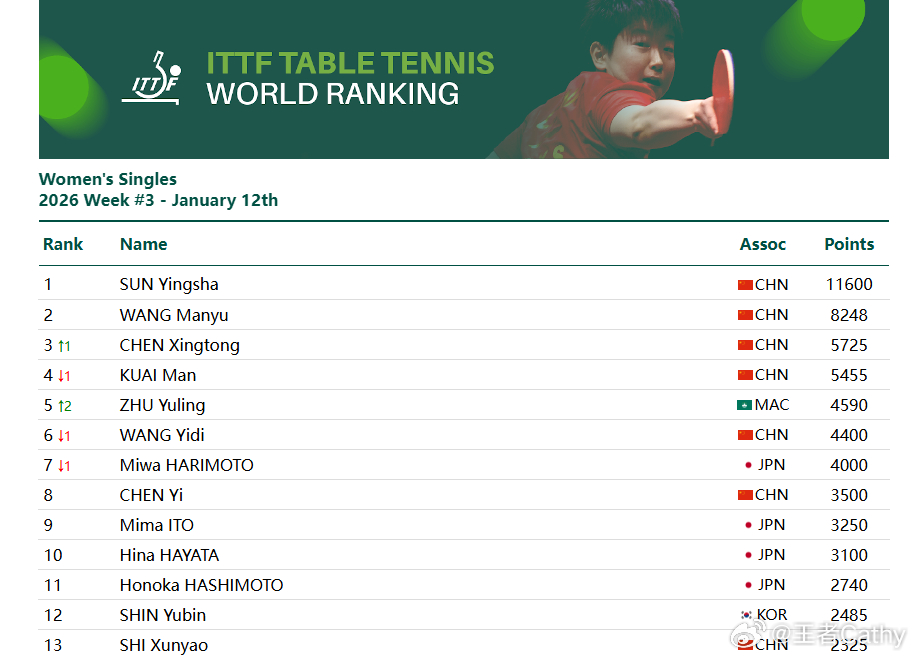Image resolution: width=915 pixels, height=658 pixels.
Task: Open SUN Yingsha player name
Action: [169, 285]
